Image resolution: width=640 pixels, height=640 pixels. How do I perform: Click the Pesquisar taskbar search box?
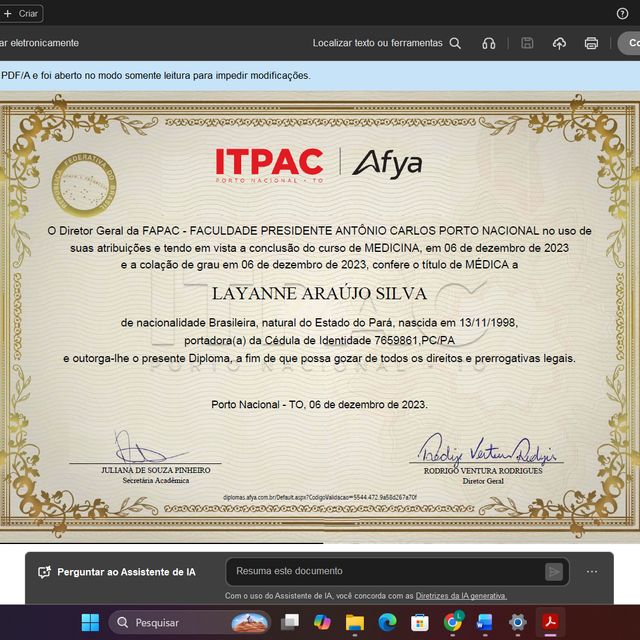[189, 622]
